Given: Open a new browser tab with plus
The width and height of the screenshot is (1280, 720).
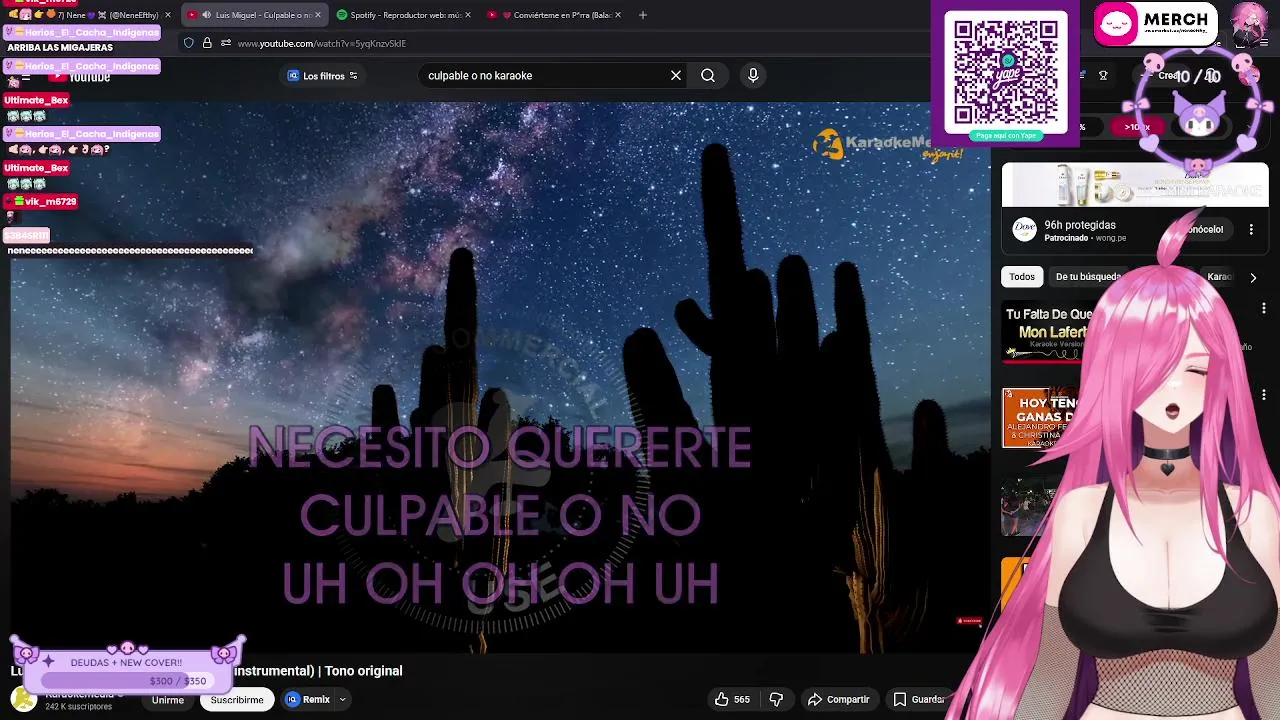Looking at the screenshot, I should tap(642, 15).
